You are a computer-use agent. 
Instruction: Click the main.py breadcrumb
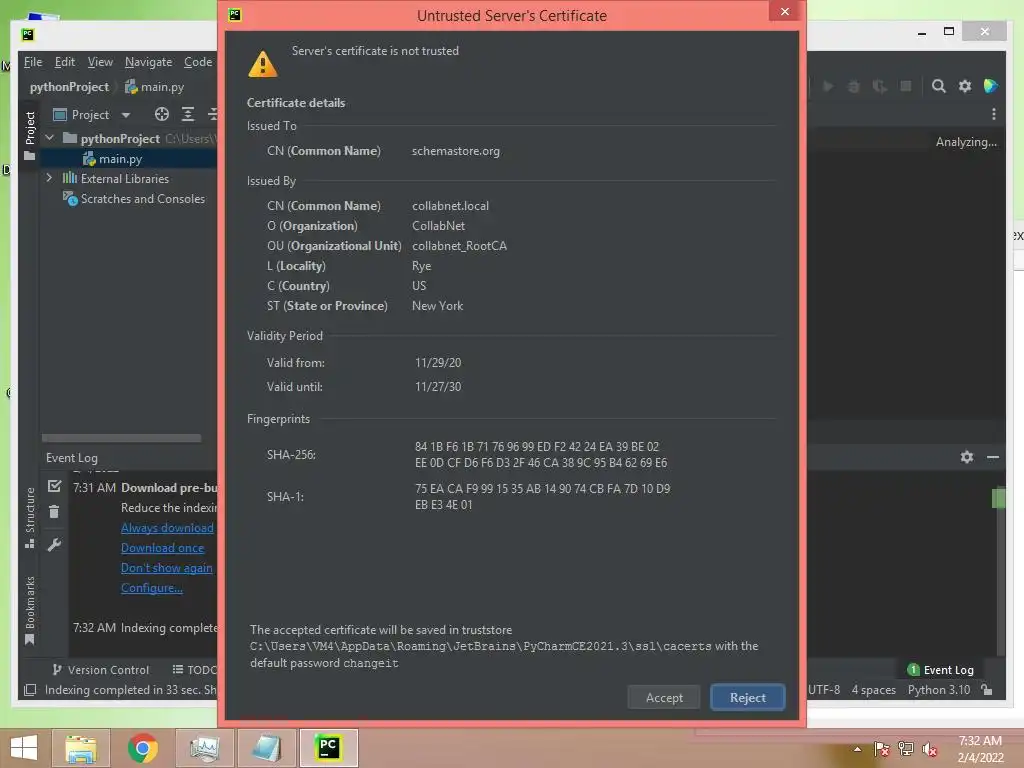pyautogui.click(x=155, y=87)
